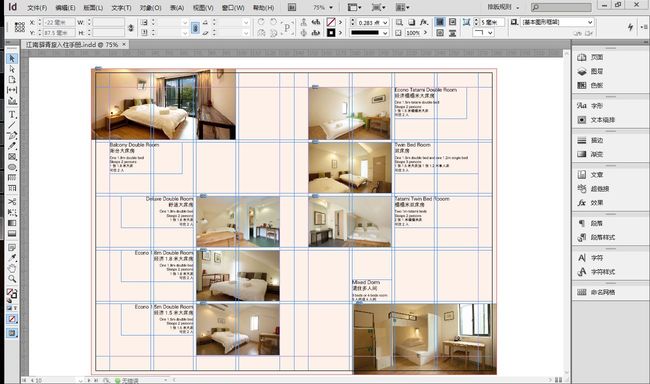Viewport: 650px width, 384px height.
Task: Open the Screen Mode dropdown
Action: click(x=378, y=7)
